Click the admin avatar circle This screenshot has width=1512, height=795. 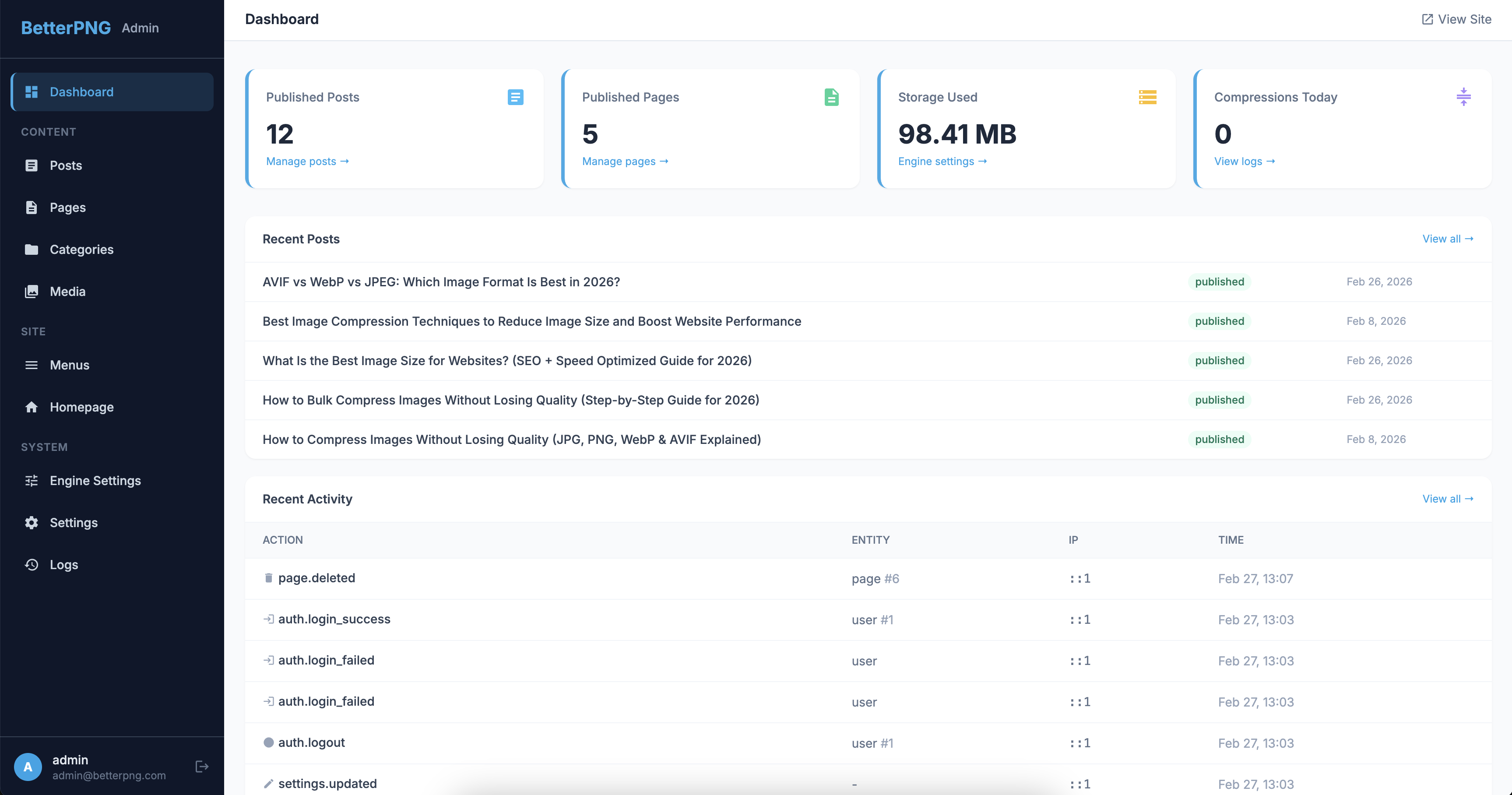point(28,766)
